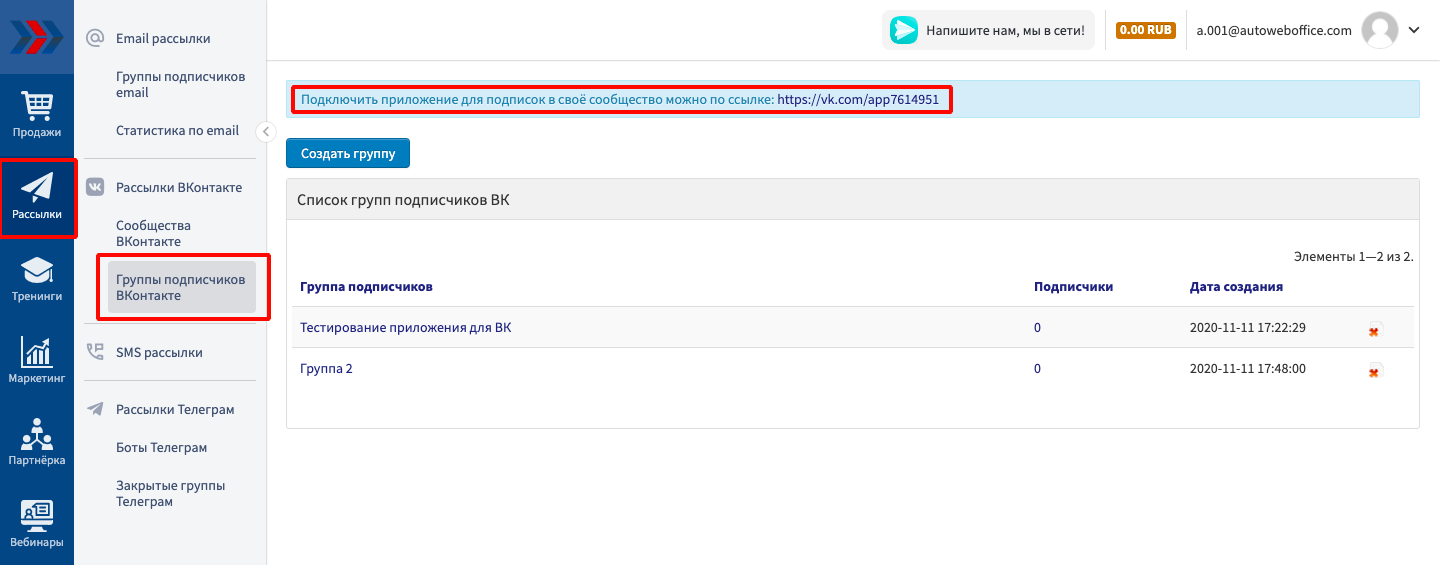
Task: Collapse the sidebar with the chevron
Action: (266, 131)
